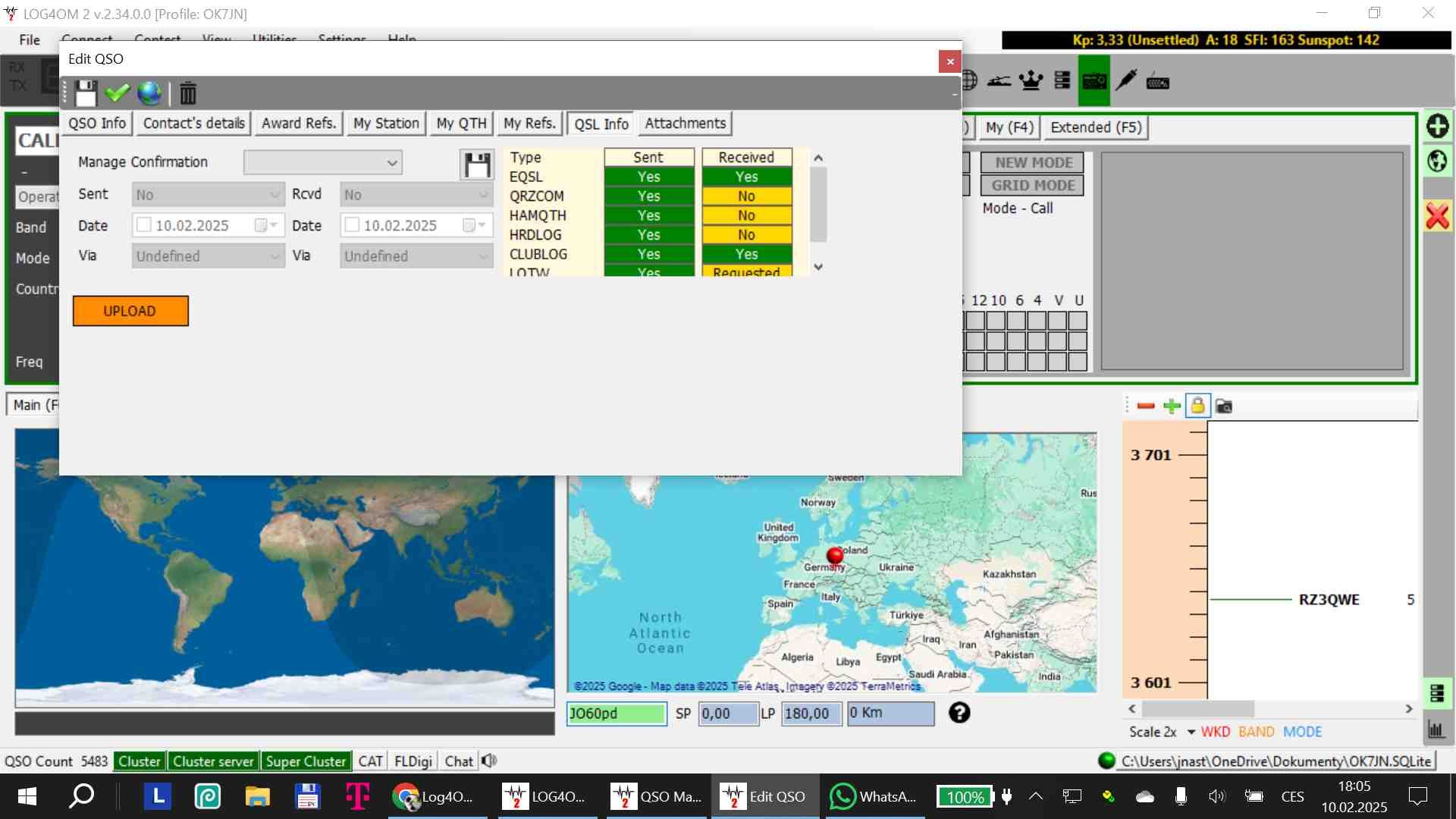Click the band map camera snapshot icon
This screenshot has width=1456, height=819.
[x=1223, y=406]
